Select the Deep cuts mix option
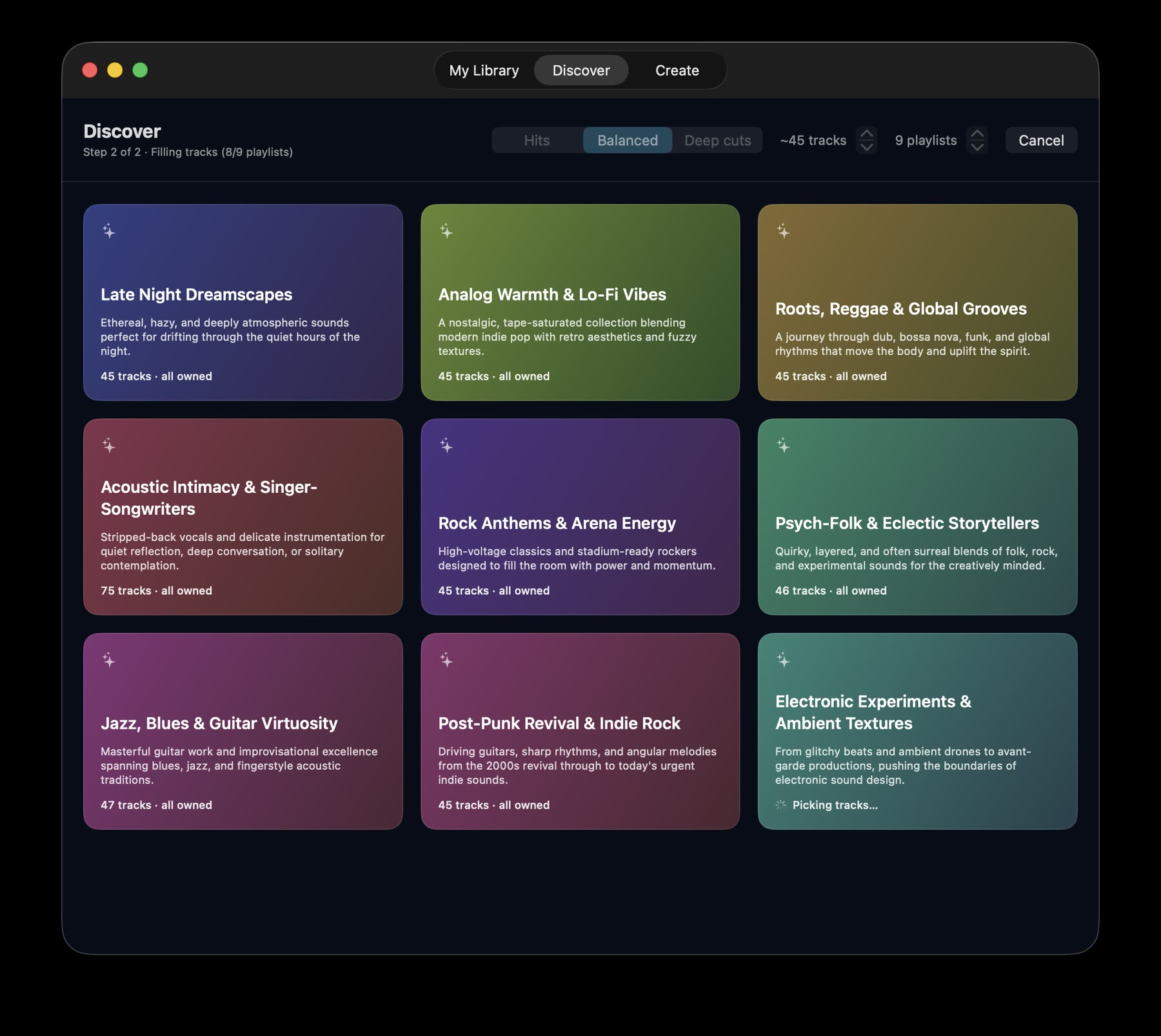The image size is (1161, 1036). pos(717,140)
